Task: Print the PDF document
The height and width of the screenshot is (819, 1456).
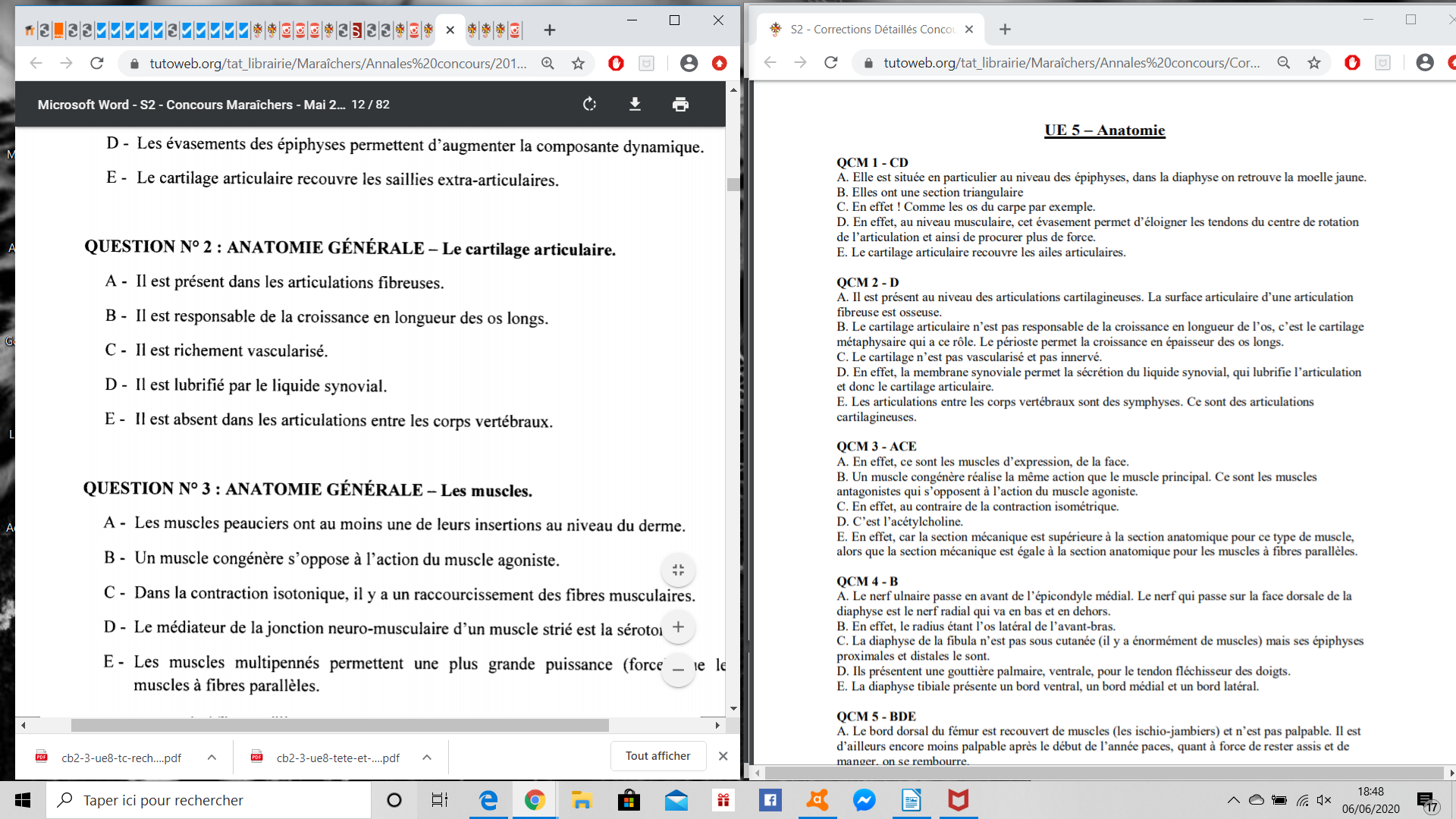Action: tap(680, 105)
